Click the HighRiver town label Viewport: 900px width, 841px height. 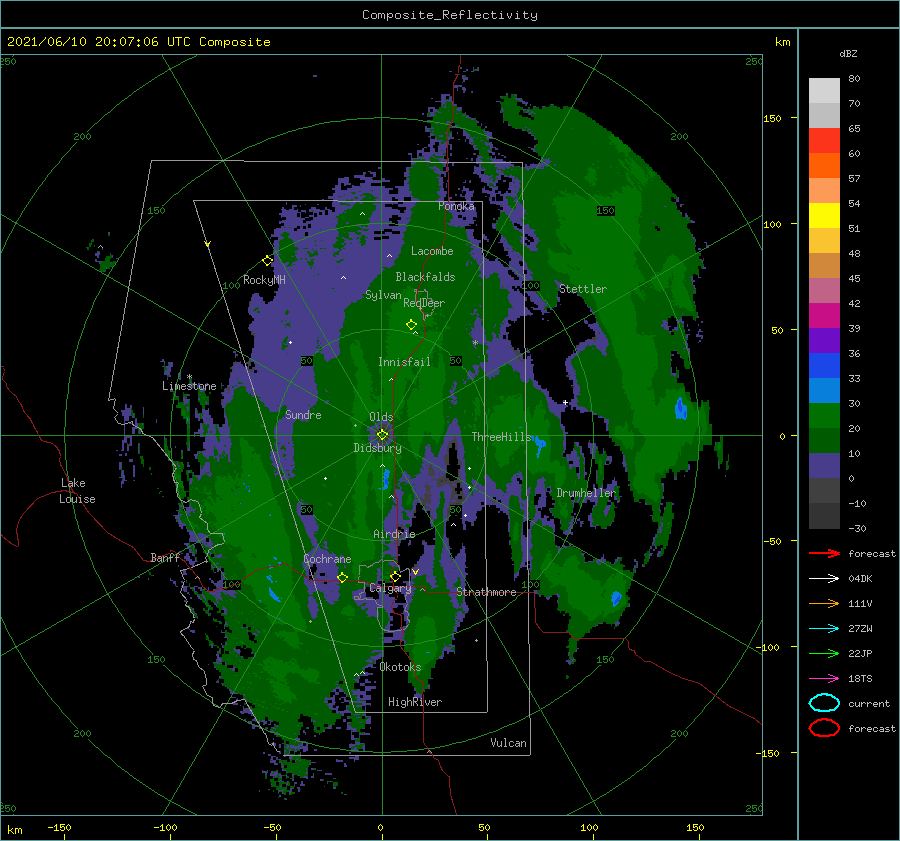(x=415, y=702)
